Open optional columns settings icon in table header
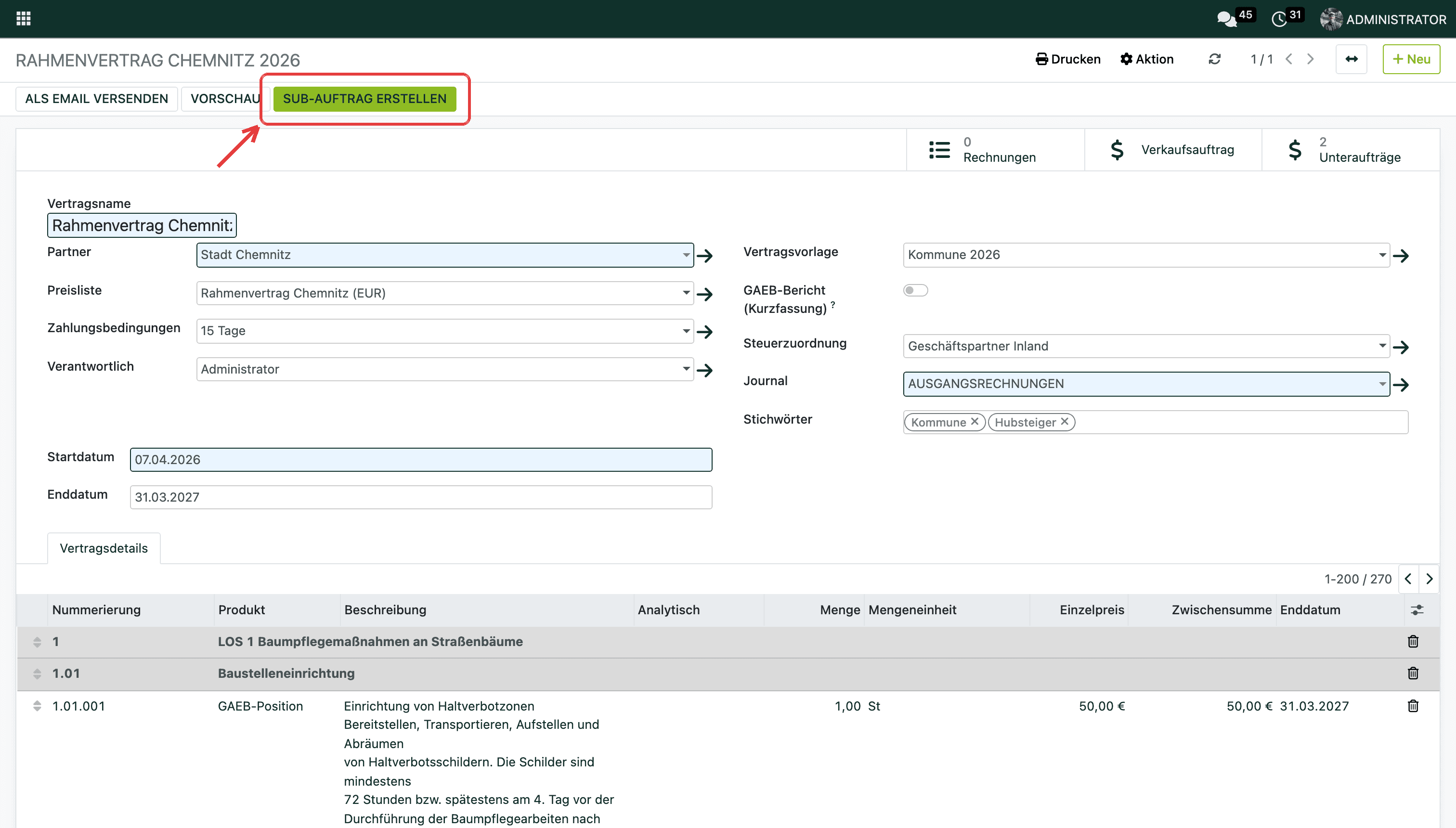The width and height of the screenshot is (1456, 828). click(x=1417, y=609)
